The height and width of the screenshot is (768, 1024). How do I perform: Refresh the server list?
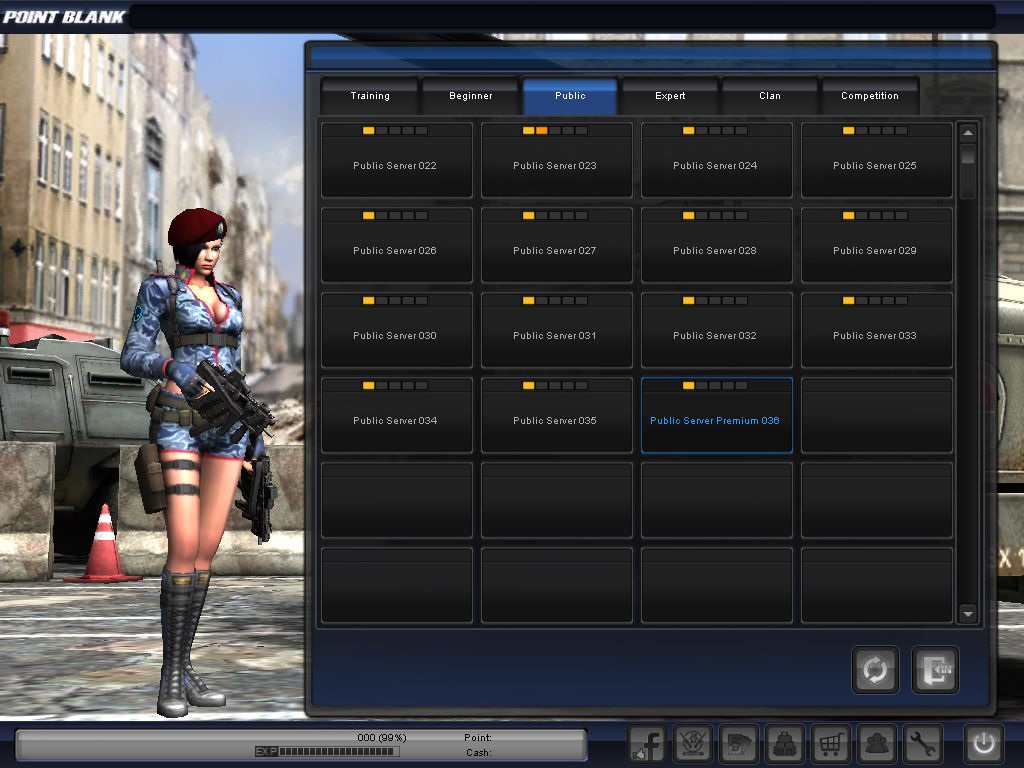pyautogui.click(x=875, y=670)
